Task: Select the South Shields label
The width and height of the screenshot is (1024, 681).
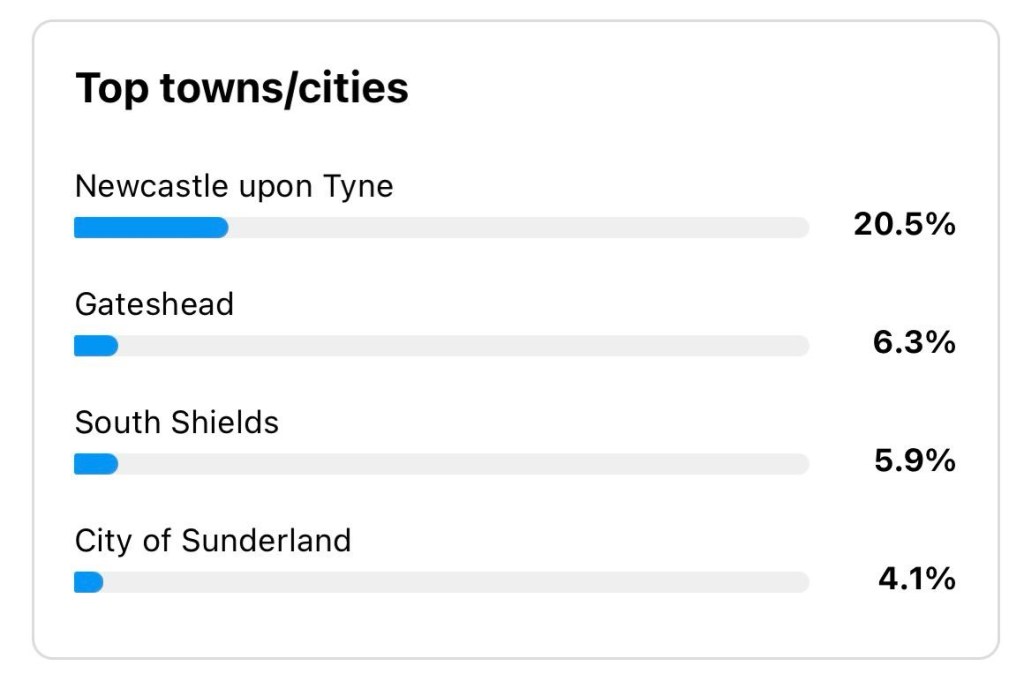Action: (x=177, y=422)
